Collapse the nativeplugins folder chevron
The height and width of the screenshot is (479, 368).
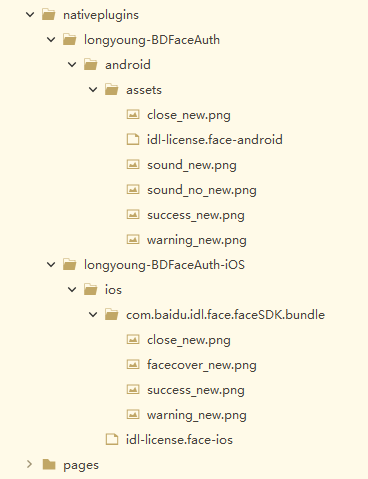tap(30, 15)
